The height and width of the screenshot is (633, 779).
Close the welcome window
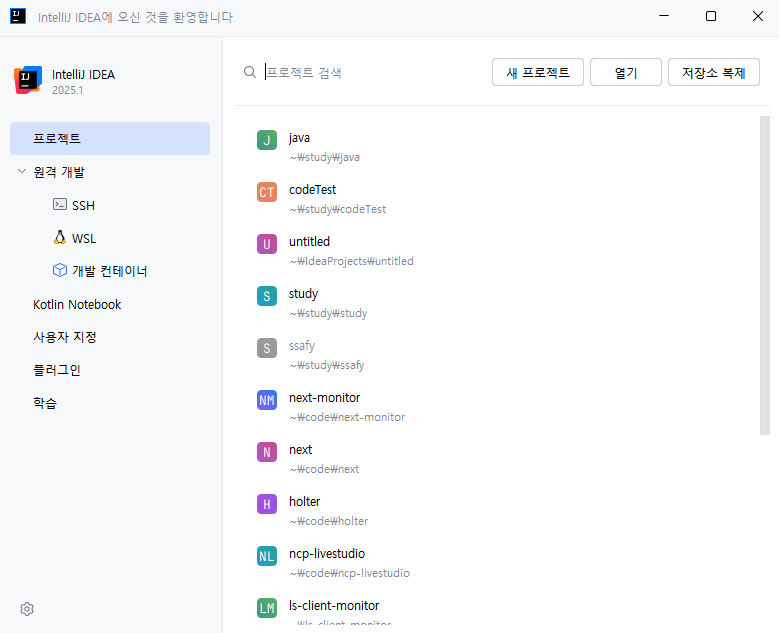pyautogui.click(x=758, y=16)
